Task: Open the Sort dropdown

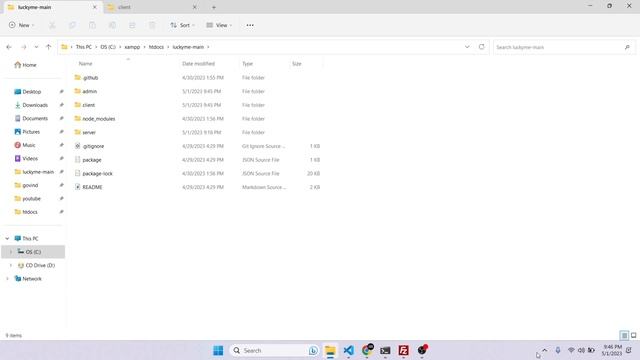Action: click(182, 25)
